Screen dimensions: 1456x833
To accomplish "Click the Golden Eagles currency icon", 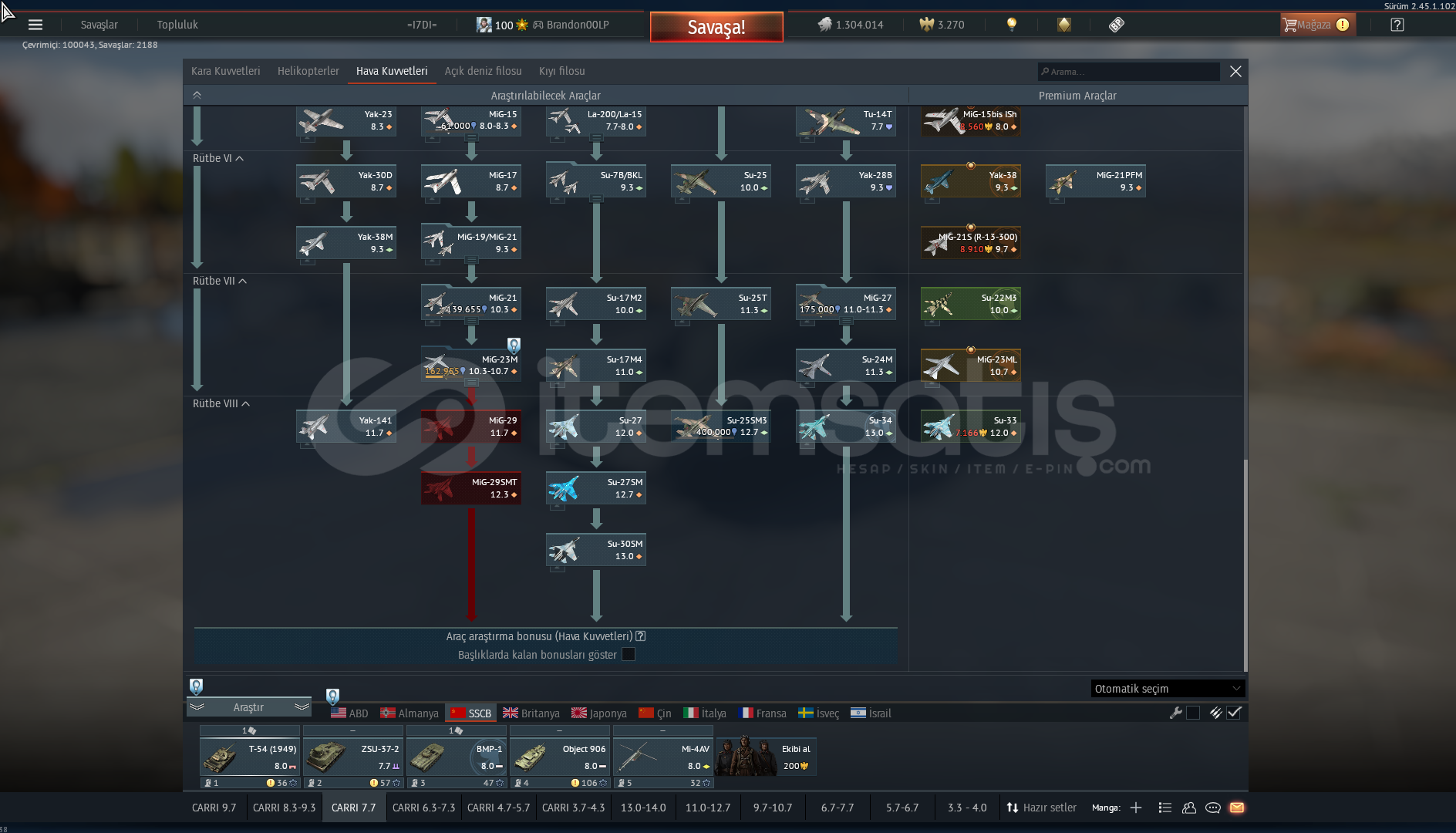I will [x=927, y=25].
